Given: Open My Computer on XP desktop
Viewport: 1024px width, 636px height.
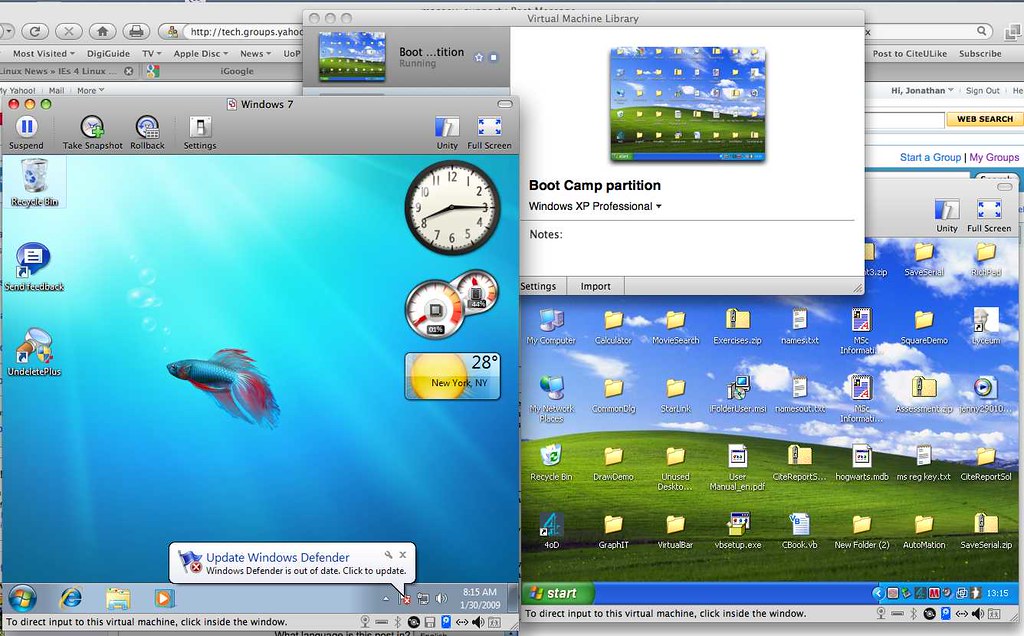Looking at the screenshot, I should (551, 326).
